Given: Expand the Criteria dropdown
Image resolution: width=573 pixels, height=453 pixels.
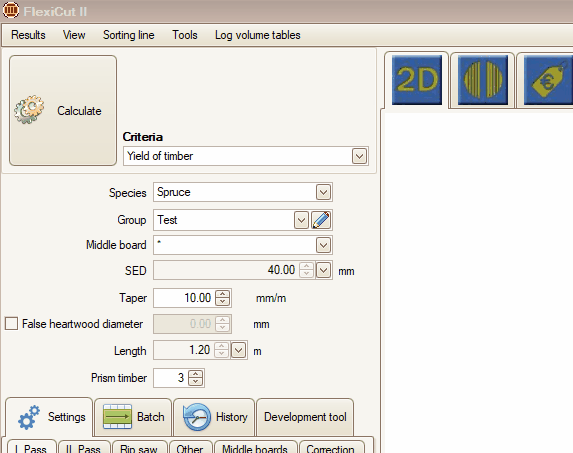Looking at the screenshot, I should 360,156.
